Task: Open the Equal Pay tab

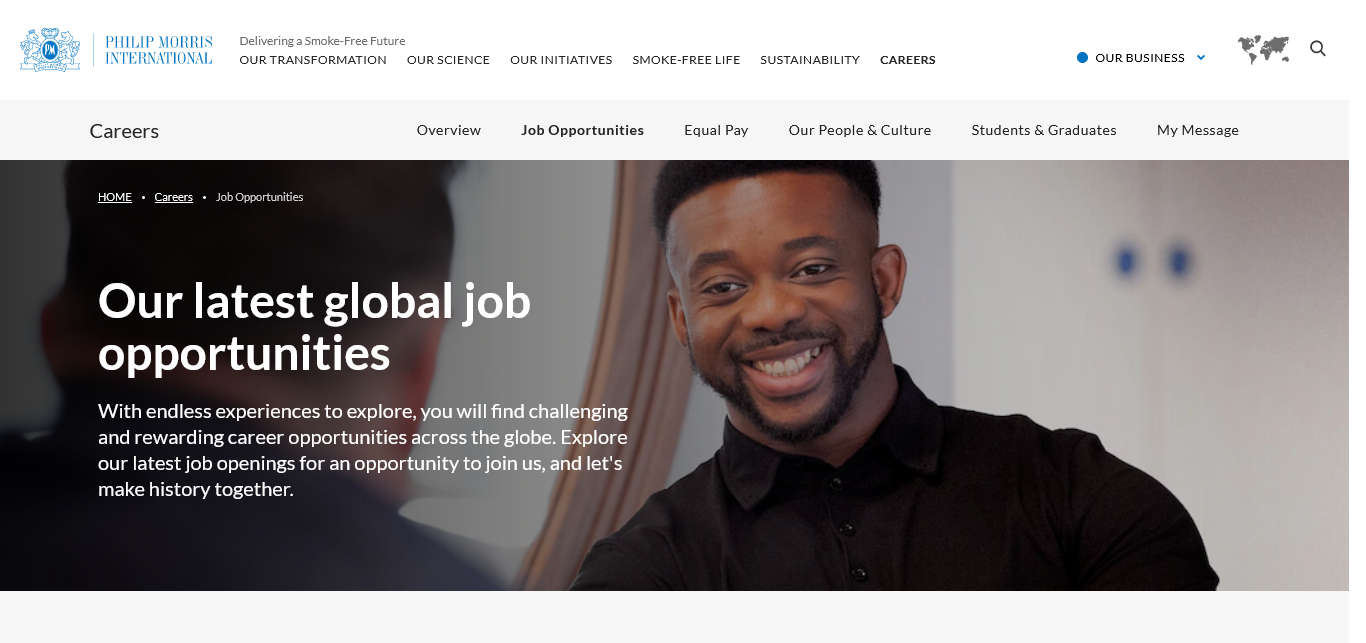Action: tap(716, 130)
